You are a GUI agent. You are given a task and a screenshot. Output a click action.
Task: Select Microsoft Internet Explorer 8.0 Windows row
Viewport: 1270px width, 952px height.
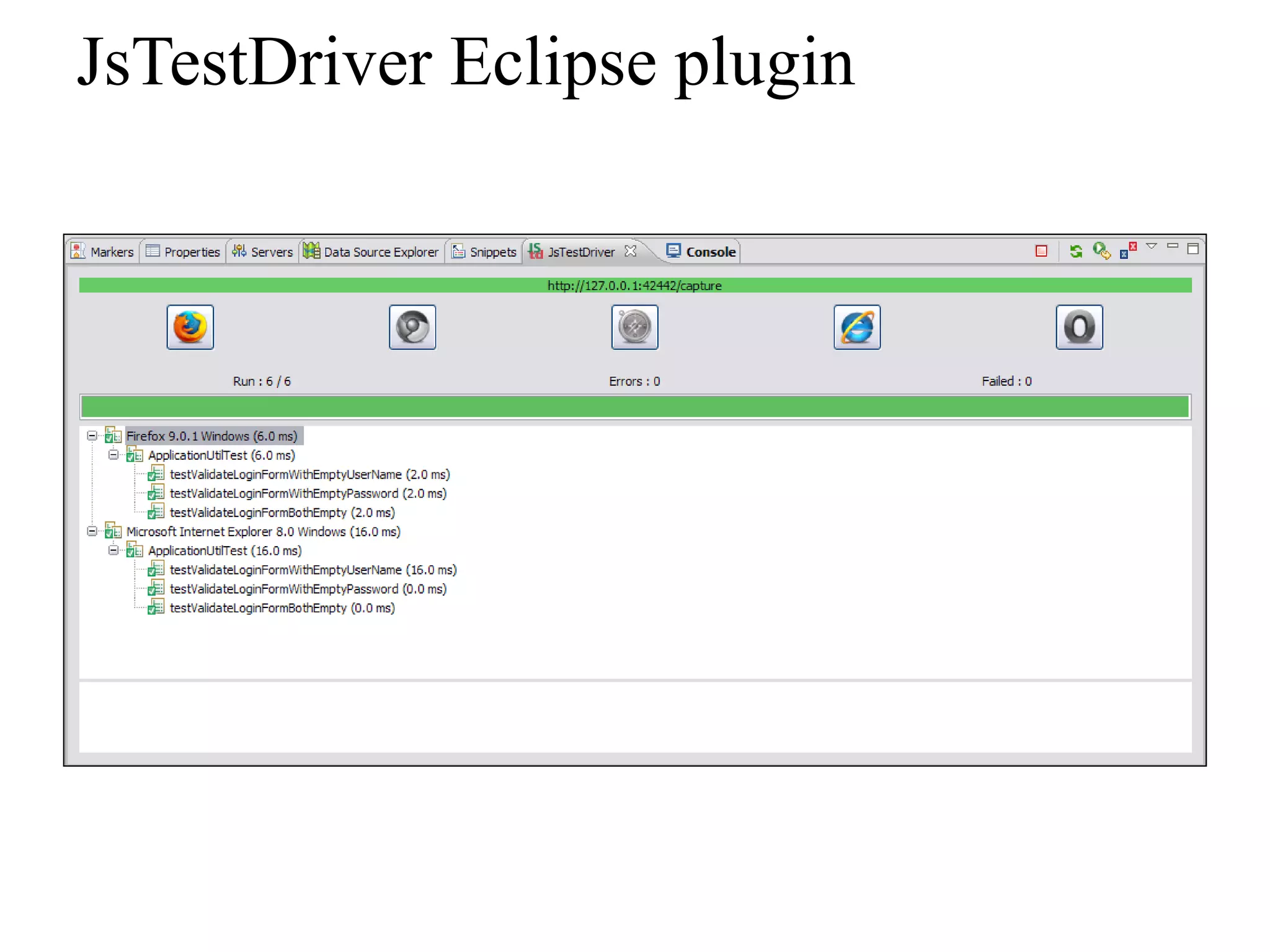pyautogui.click(x=264, y=532)
